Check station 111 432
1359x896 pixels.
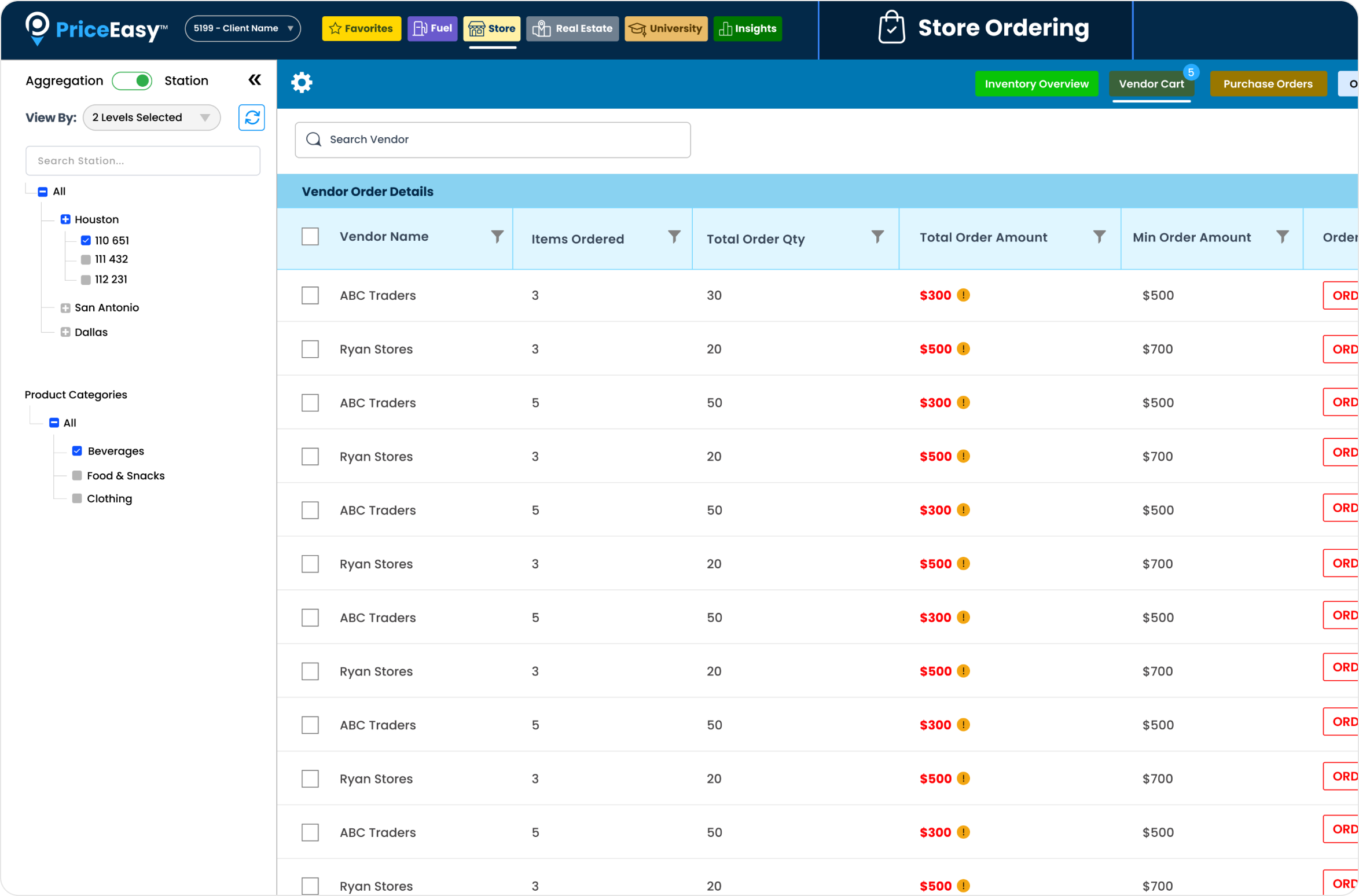point(86,259)
